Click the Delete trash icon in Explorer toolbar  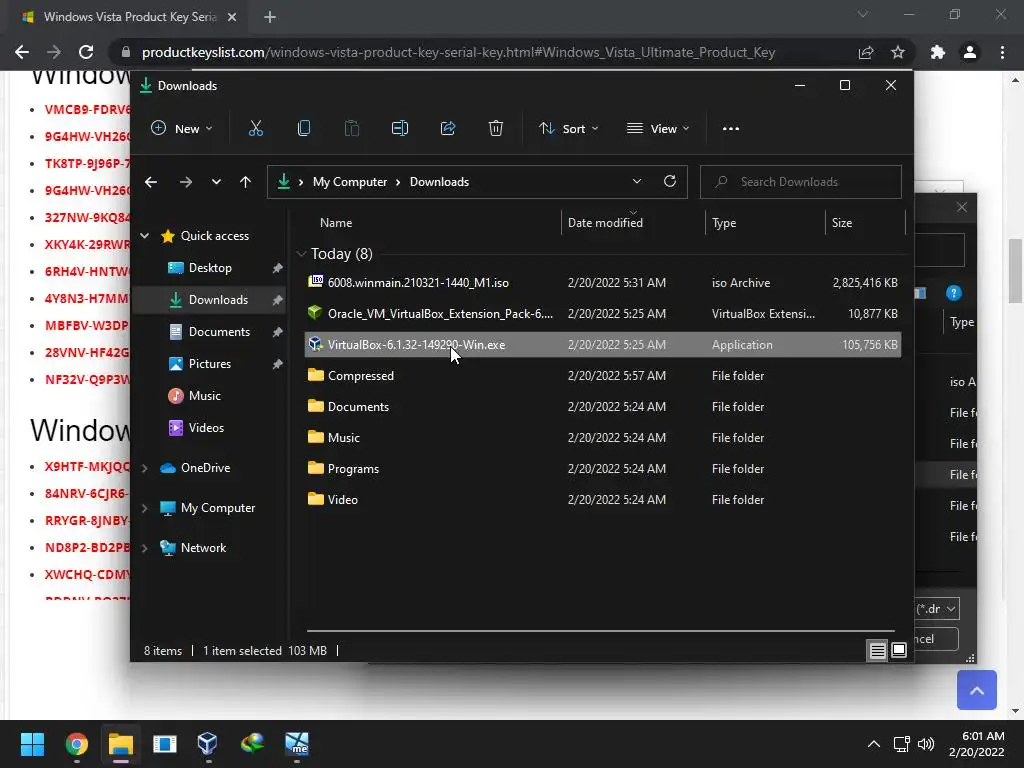(496, 129)
